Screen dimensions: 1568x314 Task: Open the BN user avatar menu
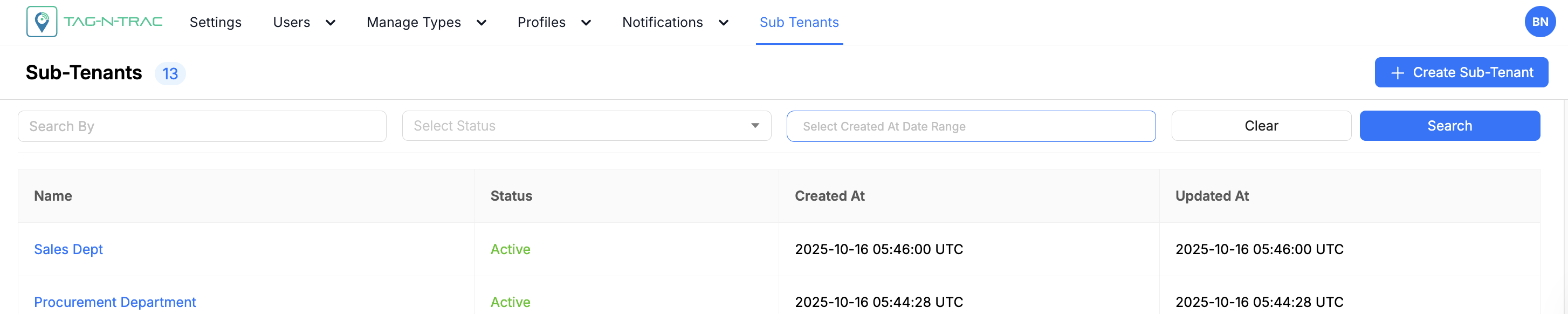[x=1539, y=22]
